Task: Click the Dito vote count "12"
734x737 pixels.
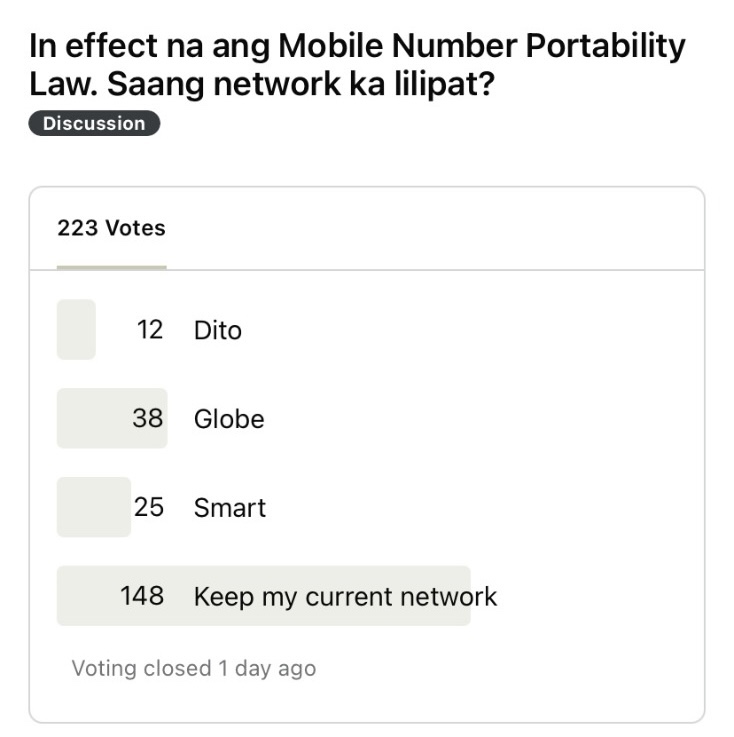Action: pyautogui.click(x=150, y=330)
